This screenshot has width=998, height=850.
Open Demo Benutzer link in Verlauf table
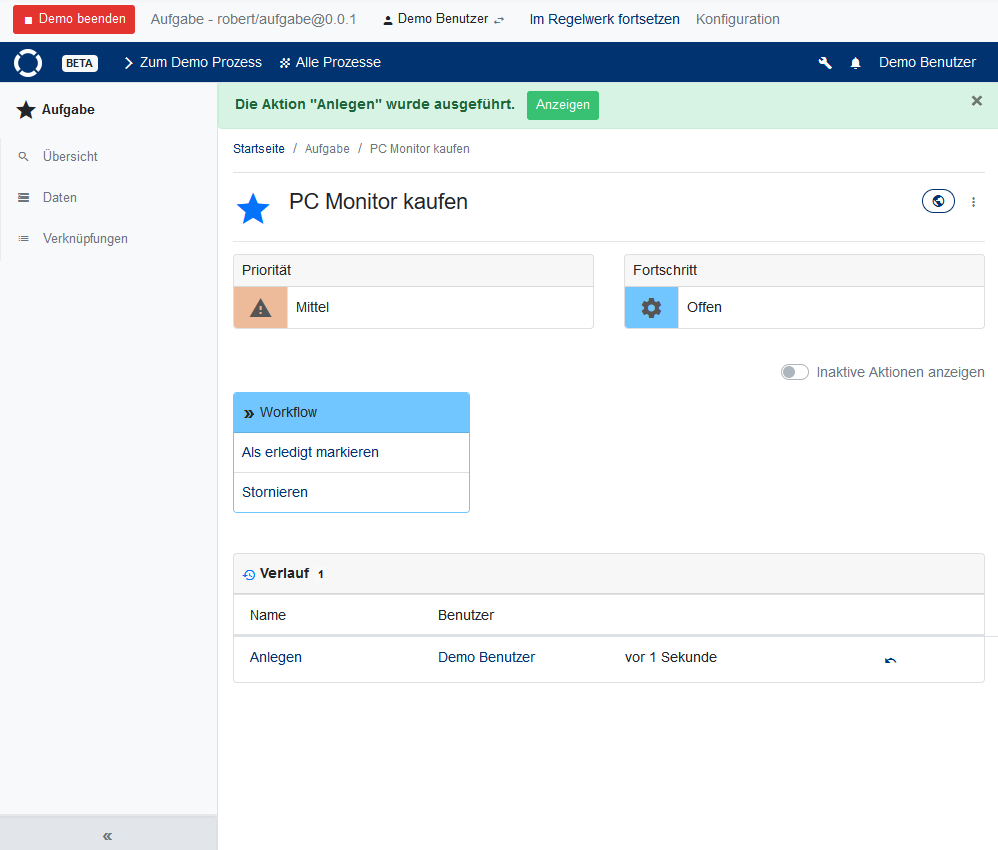click(x=486, y=657)
